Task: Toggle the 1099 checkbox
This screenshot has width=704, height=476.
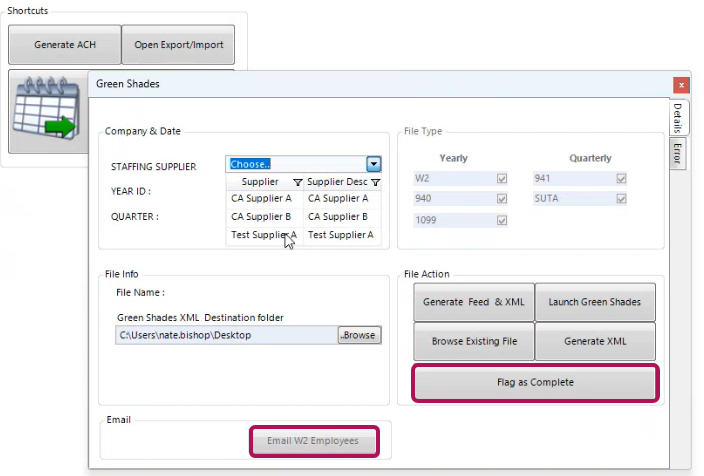Action: coord(502,220)
